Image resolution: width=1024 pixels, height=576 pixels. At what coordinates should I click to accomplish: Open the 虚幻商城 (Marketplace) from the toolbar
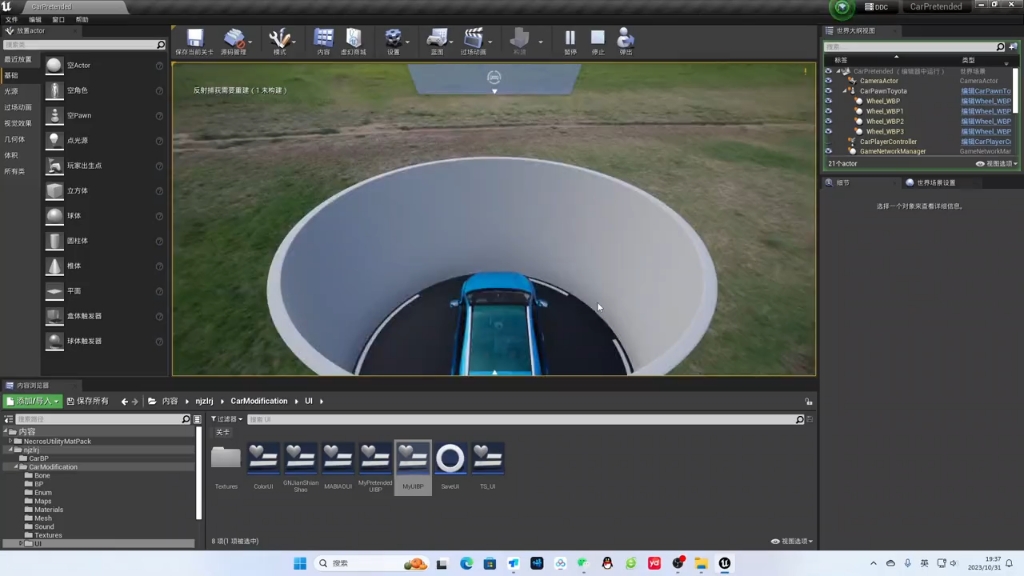(x=353, y=40)
